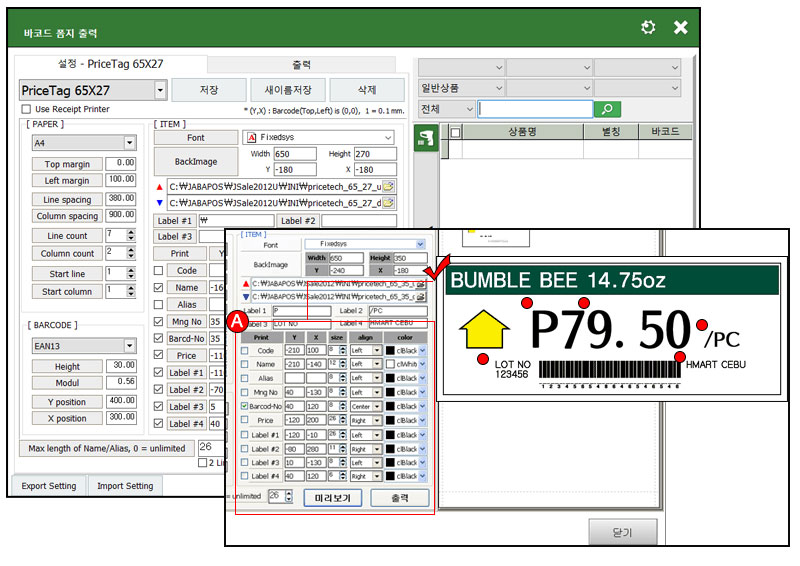Increase Code size spinner in inset panel

(x=343, y=348)
